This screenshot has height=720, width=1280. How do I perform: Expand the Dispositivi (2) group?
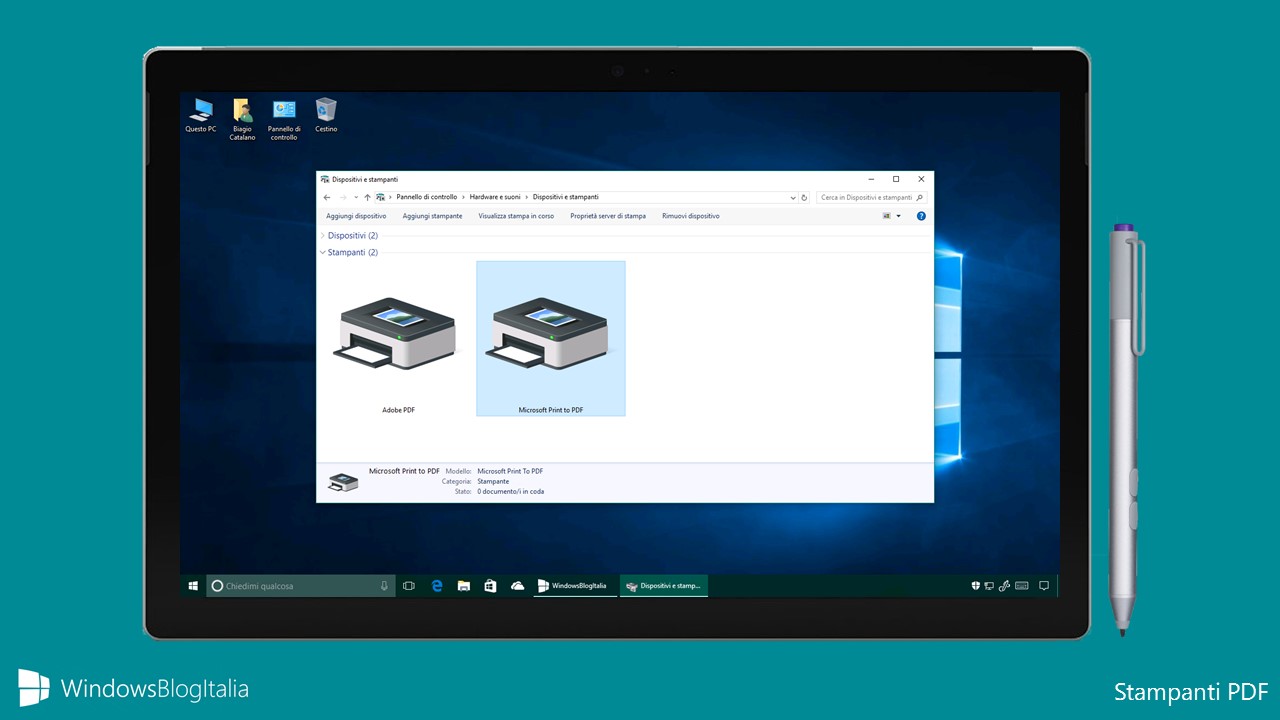(x=322, y=236)
